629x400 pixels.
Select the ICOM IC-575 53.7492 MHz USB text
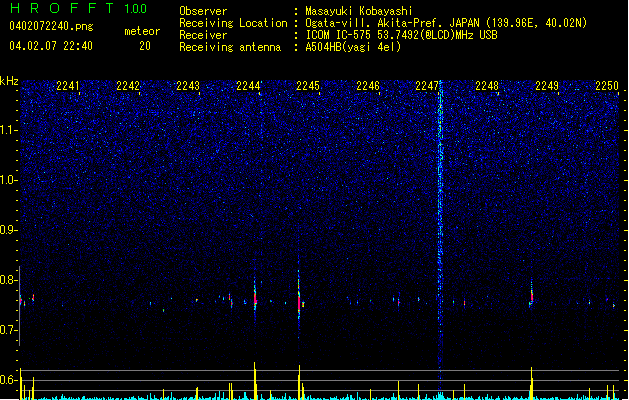[x=402, y=35]
